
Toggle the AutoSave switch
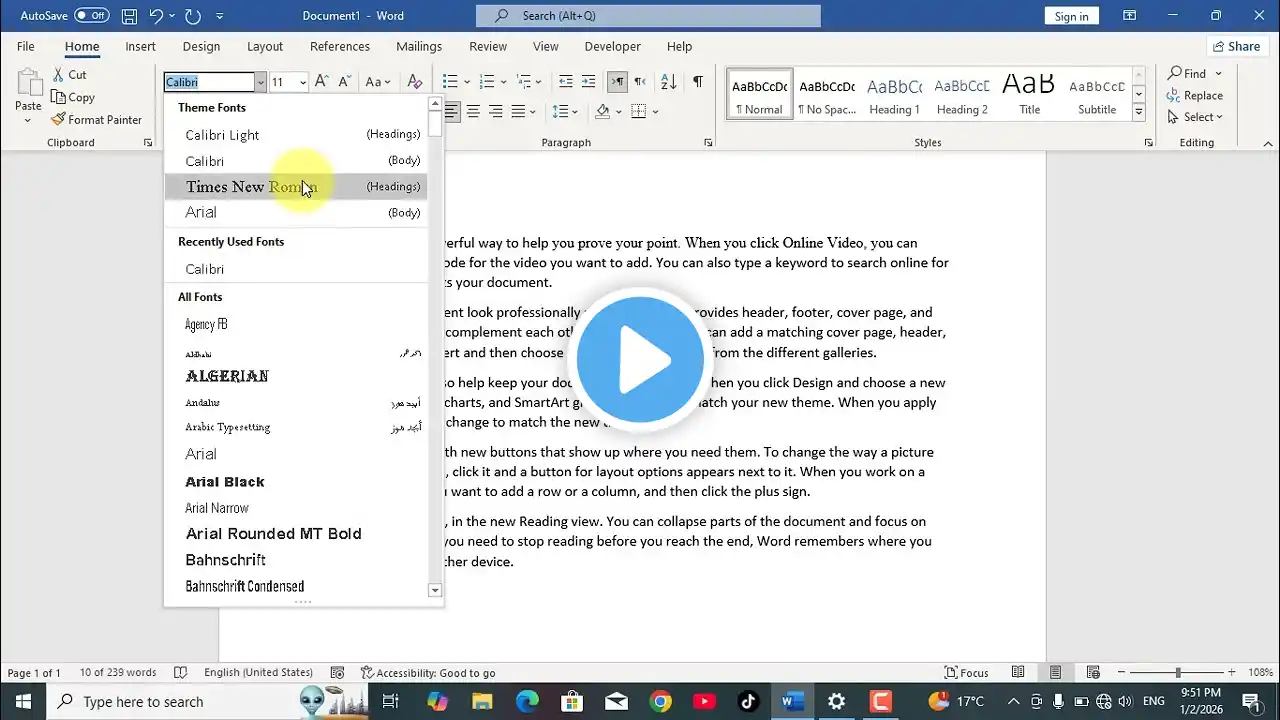[x=91, y=16]
